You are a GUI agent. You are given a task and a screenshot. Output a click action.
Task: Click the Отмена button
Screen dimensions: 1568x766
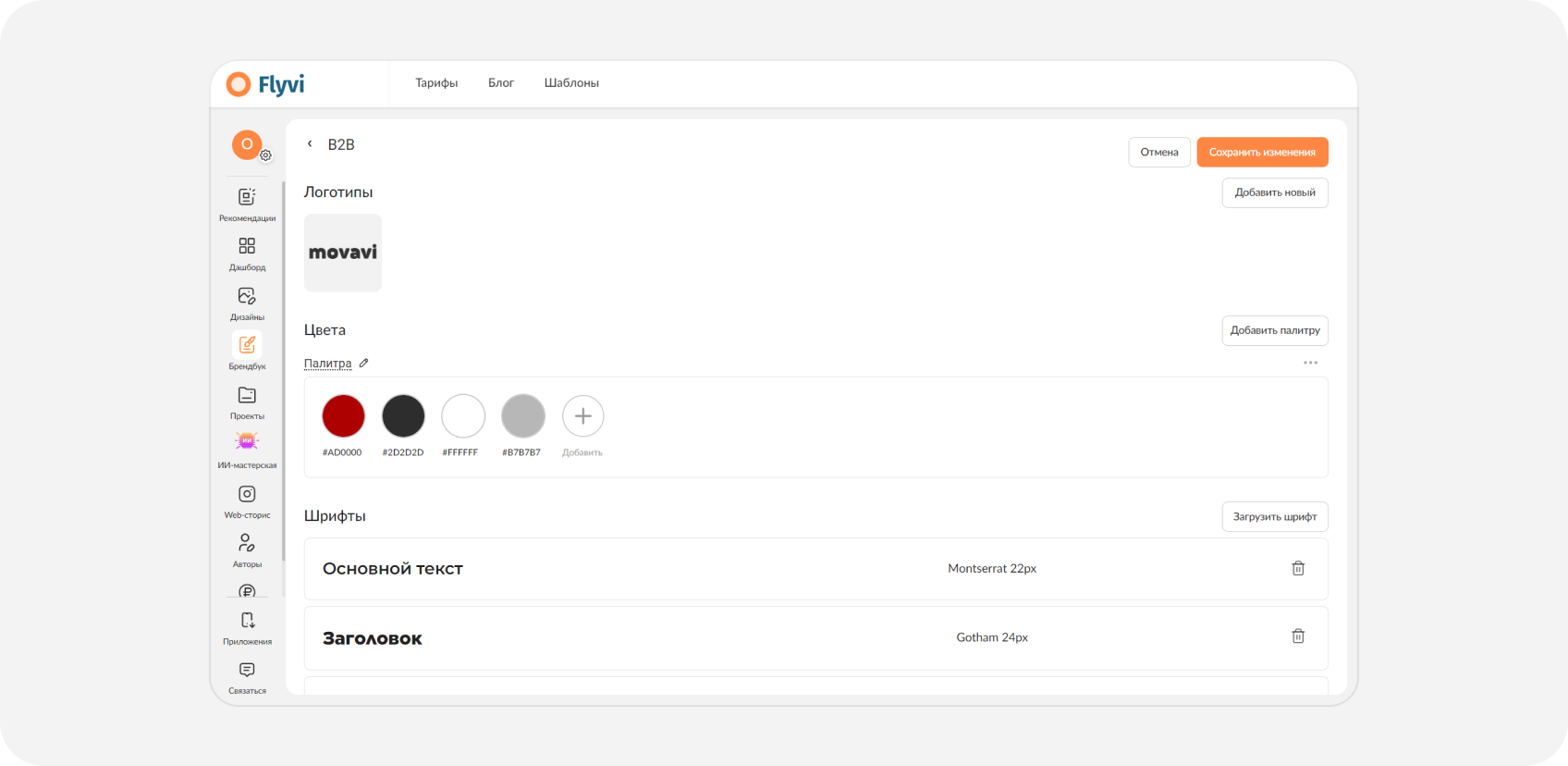point(1159,153)
